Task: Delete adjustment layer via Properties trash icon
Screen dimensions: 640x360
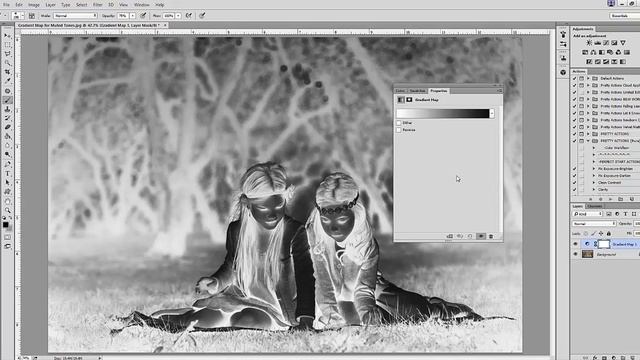Action: click(x=491, y=236)
